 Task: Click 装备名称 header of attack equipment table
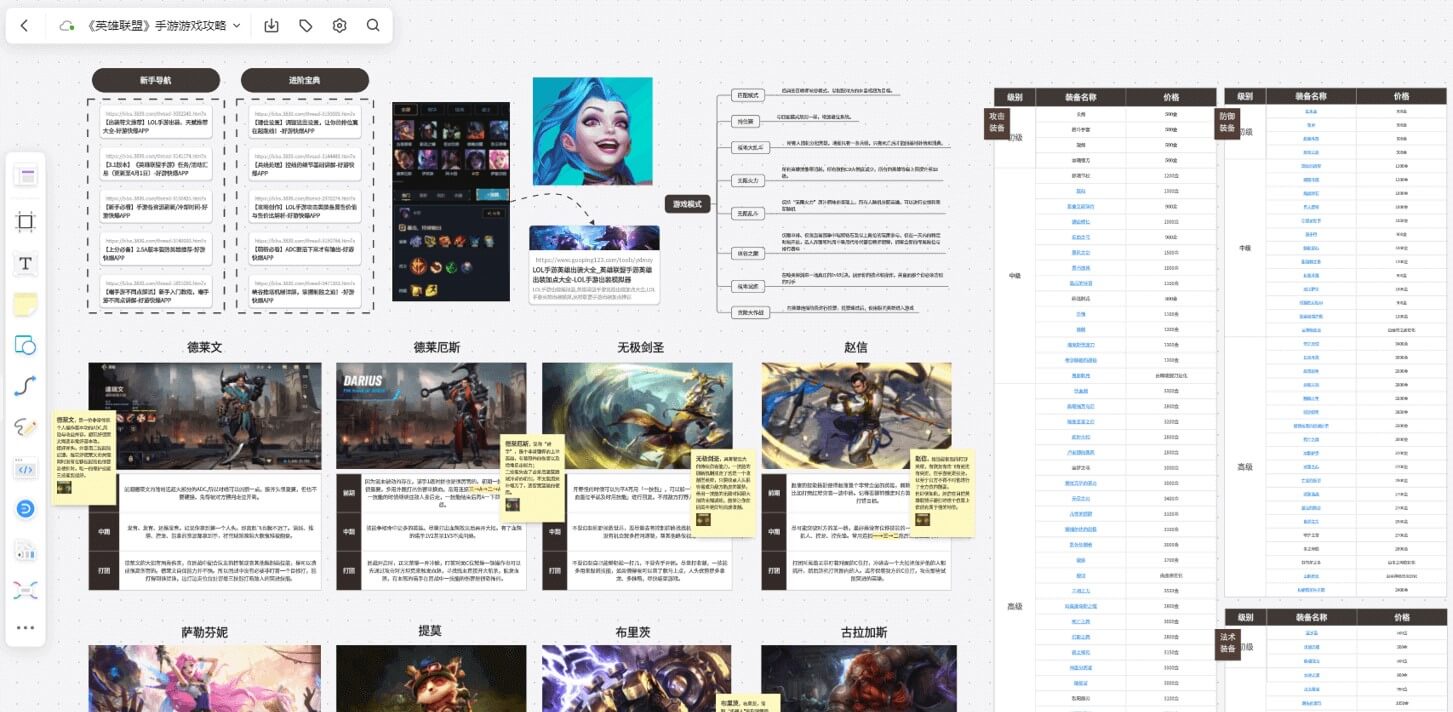pos(1079,97)
